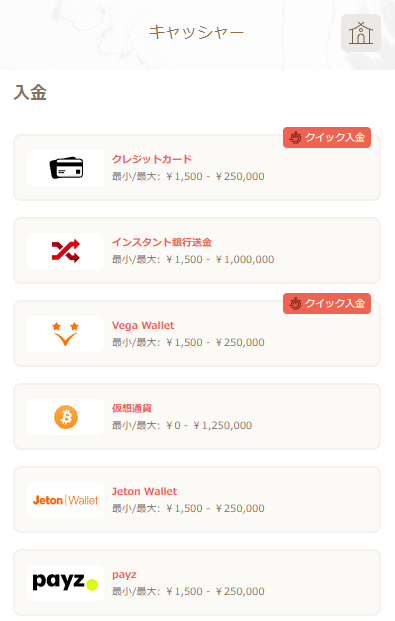
Task: Select the credit card icon
Action: point(66,168)
